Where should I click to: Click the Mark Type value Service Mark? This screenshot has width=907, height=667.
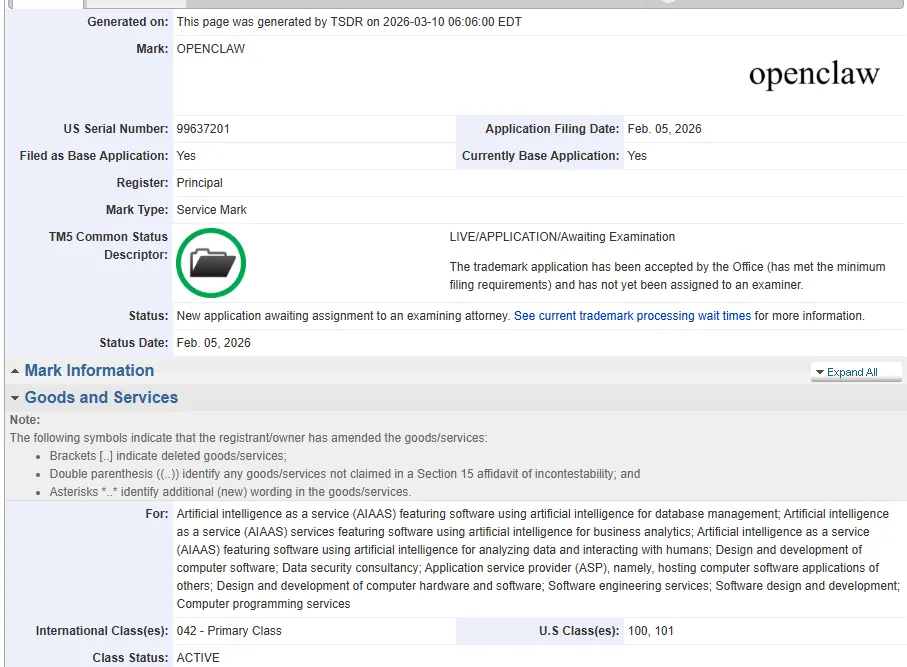click(212, 210)
